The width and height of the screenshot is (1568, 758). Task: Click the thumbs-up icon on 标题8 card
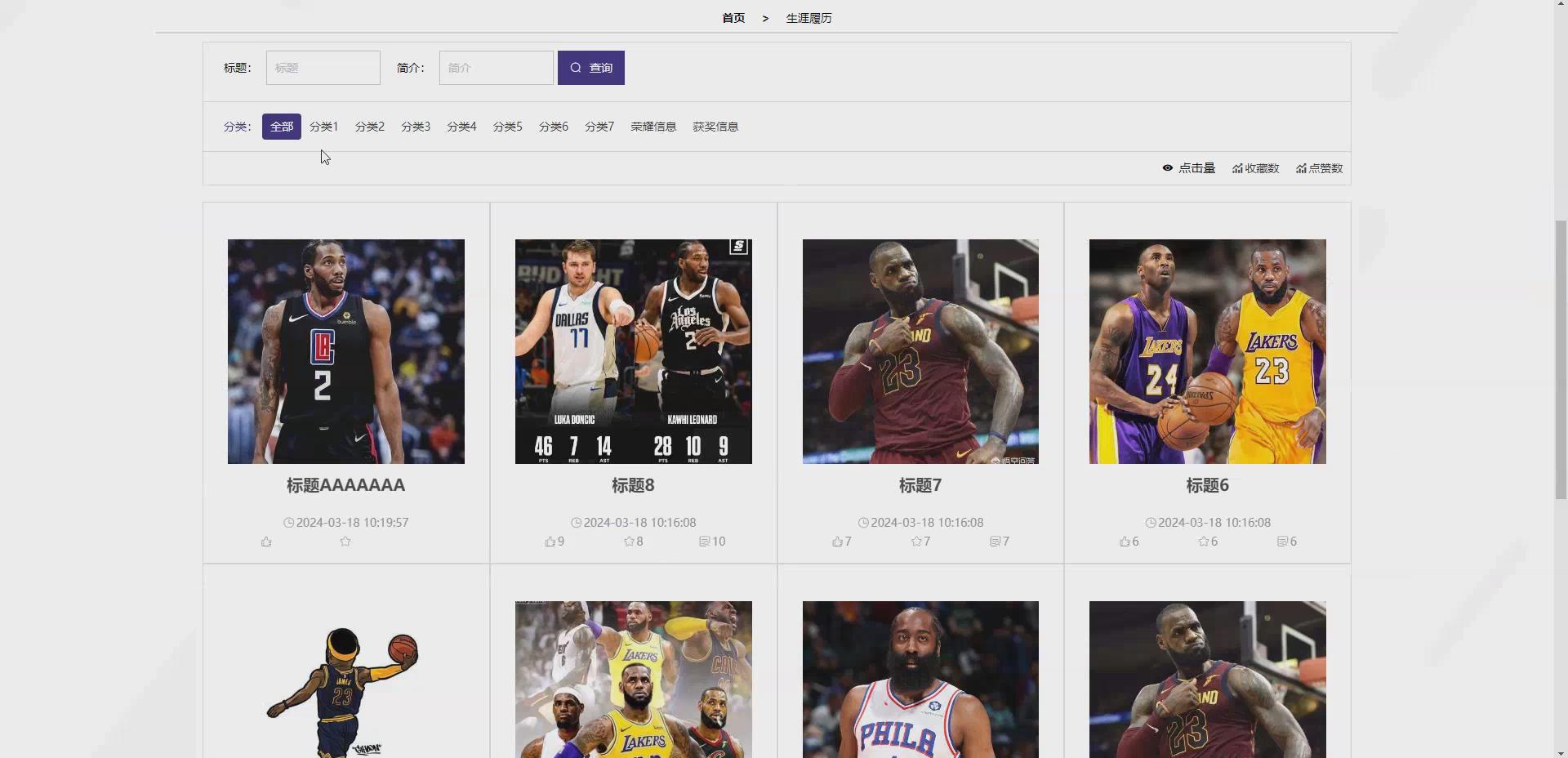coord(550,542)
